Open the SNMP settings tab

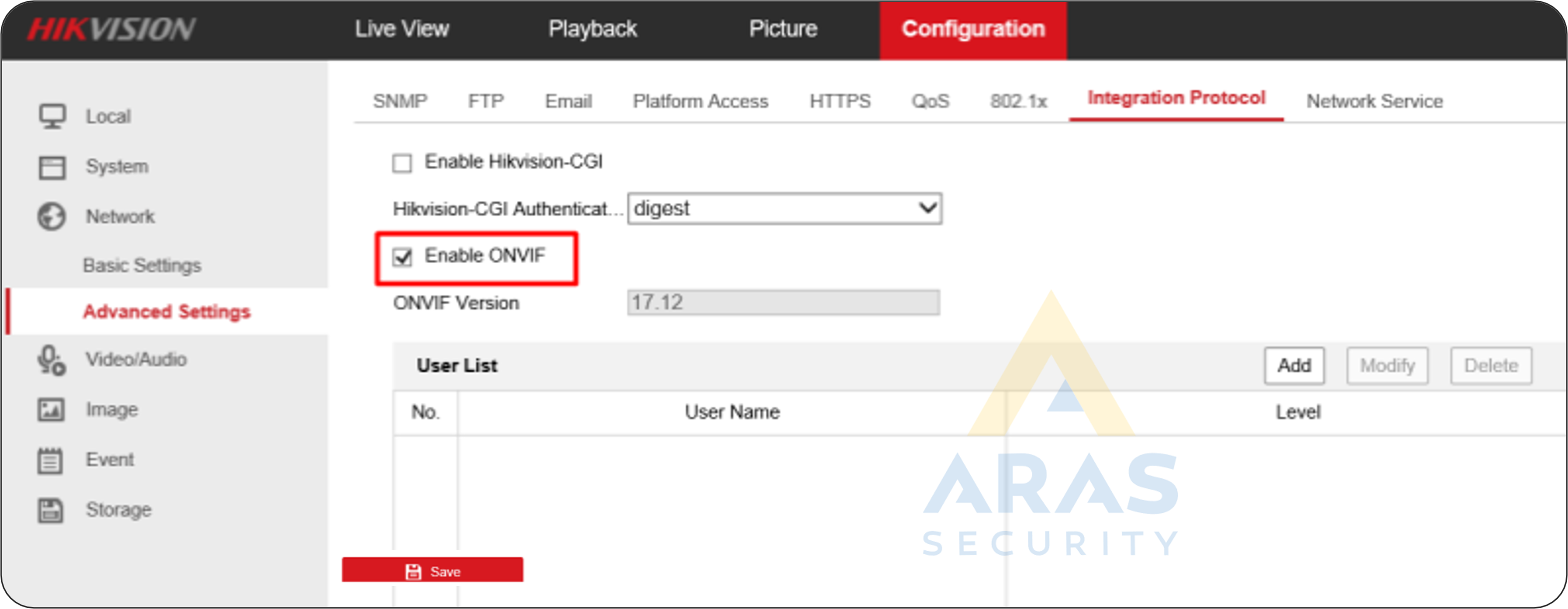400,101
